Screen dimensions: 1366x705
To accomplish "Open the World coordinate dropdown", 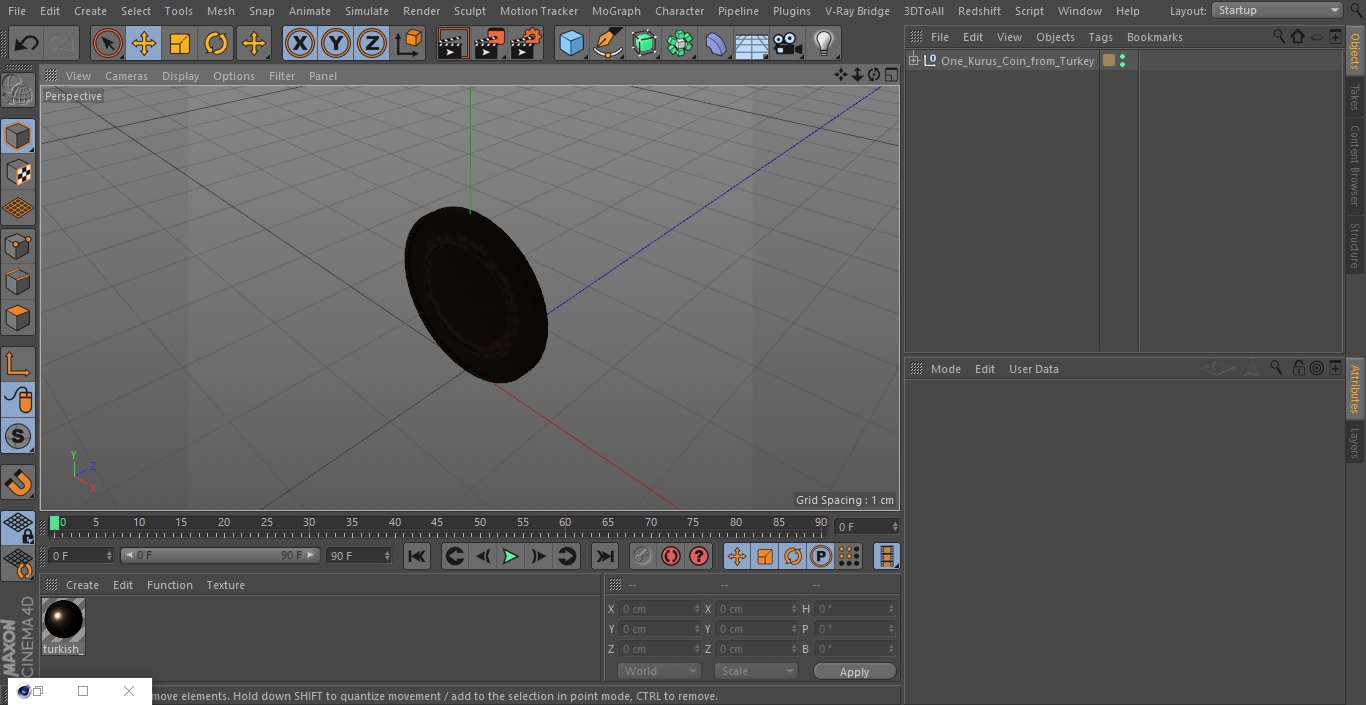I will [x=659, y=671].
